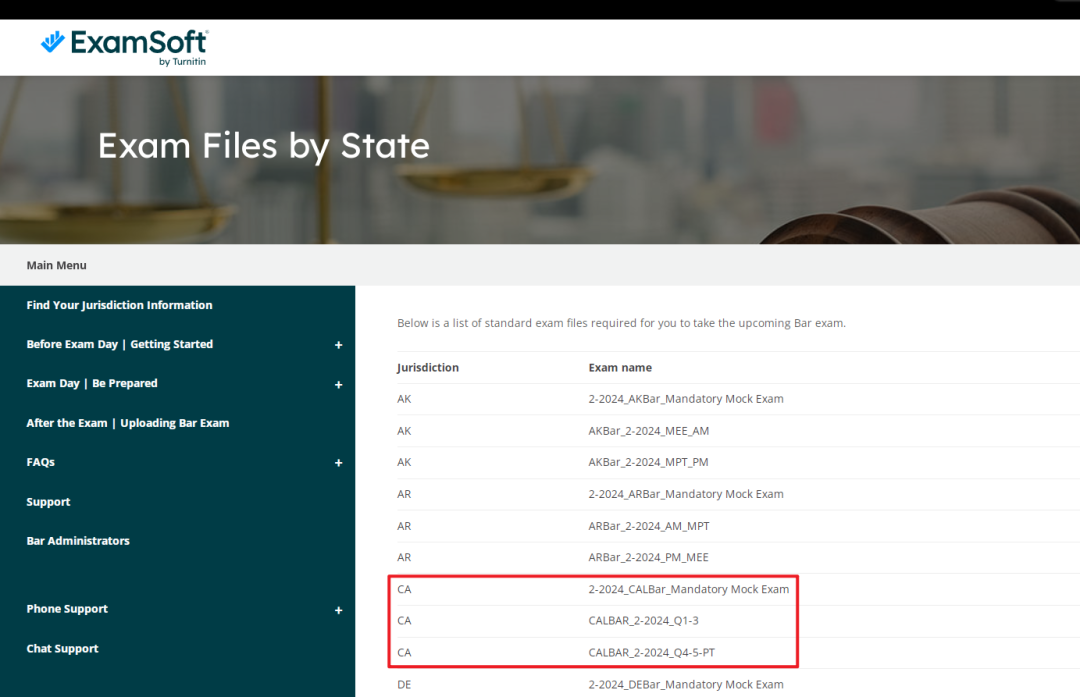Expand the Phone Support plus icon
Screen dimensions: 1080x697
click(x=338, y=610)
